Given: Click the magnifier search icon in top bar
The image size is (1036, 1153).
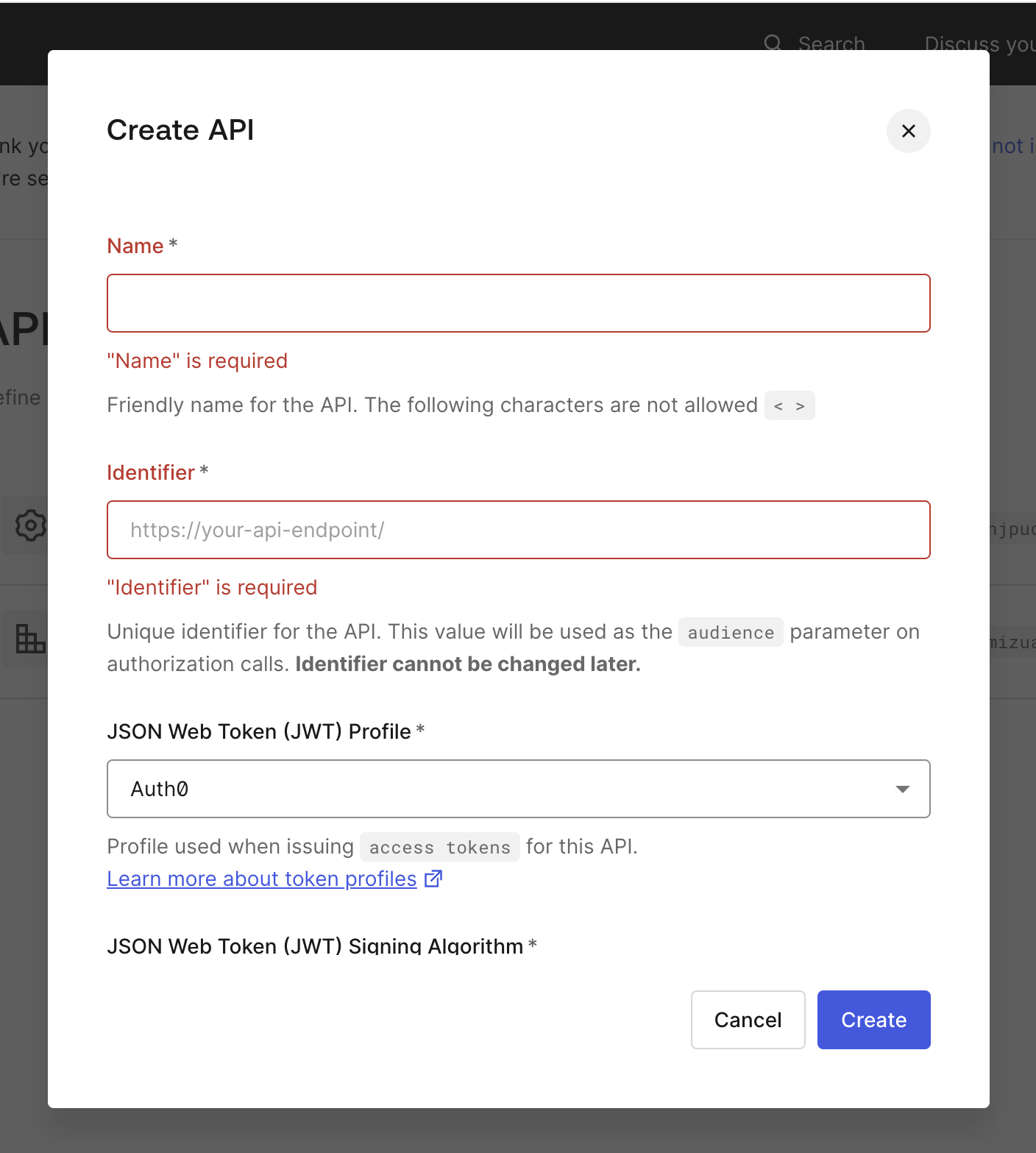Looking at the screenshot, I should tap(773, 43).
